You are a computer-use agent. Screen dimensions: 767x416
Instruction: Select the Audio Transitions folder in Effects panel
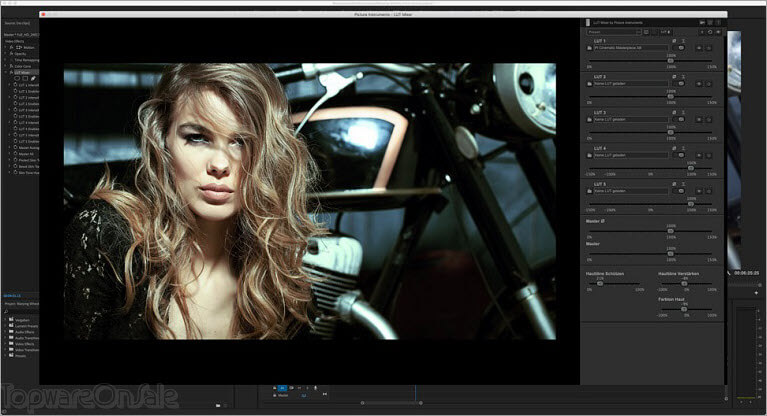click(x=26, y=338)
